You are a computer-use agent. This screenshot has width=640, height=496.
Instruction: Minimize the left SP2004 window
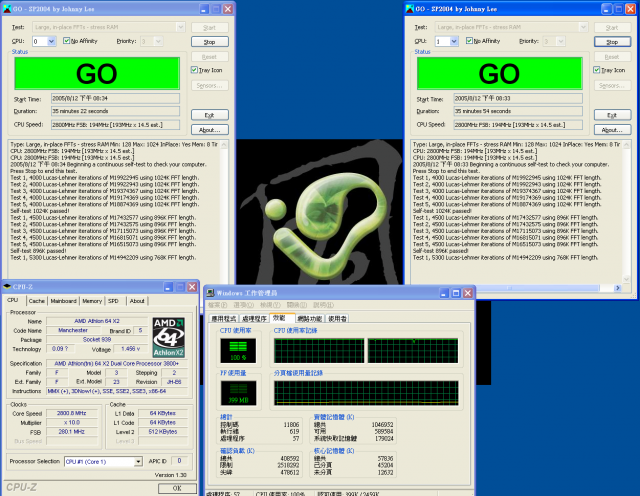(204, 9)
